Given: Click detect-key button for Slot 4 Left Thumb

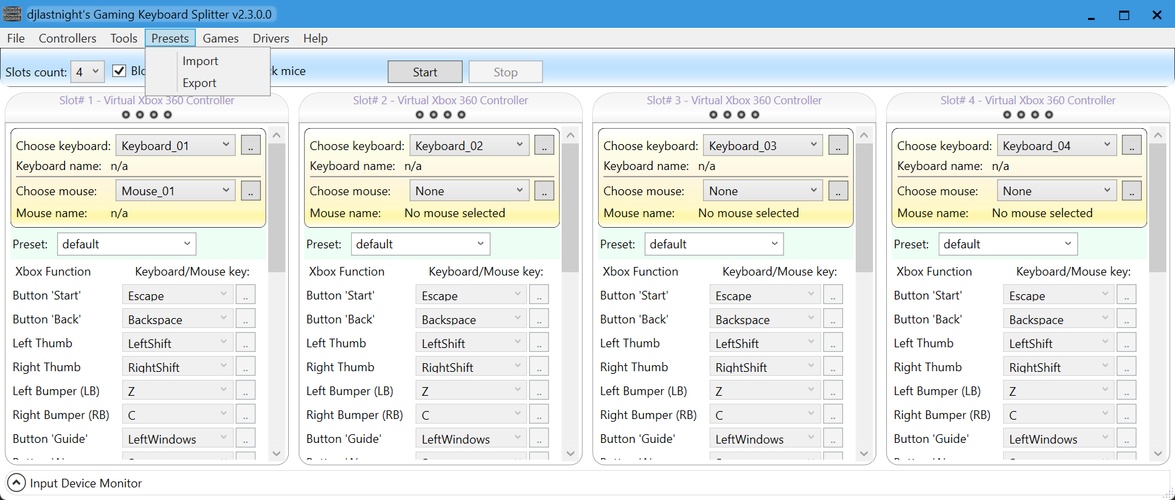Looking at the screenshot, I should pos(1126,343).
